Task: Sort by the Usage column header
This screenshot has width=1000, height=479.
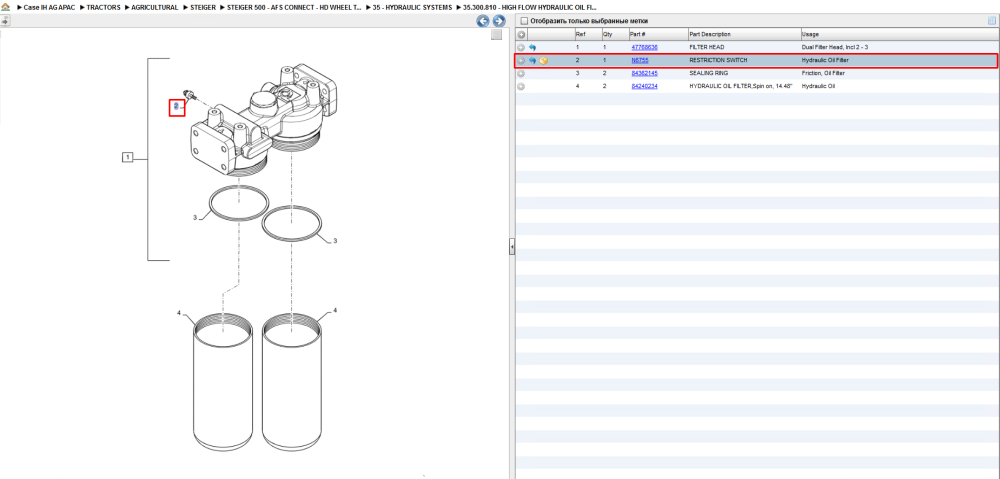Action: coord(899,34)
